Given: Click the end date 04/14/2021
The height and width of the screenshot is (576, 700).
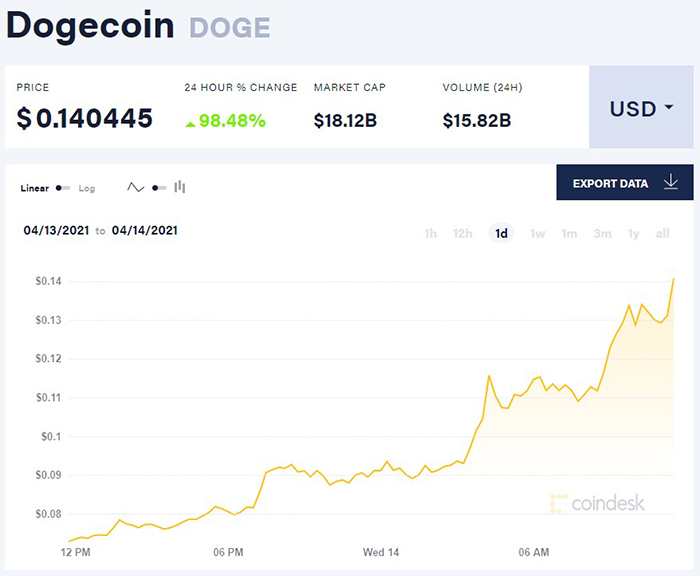Looking at the screenshot, I should (145, 230).
